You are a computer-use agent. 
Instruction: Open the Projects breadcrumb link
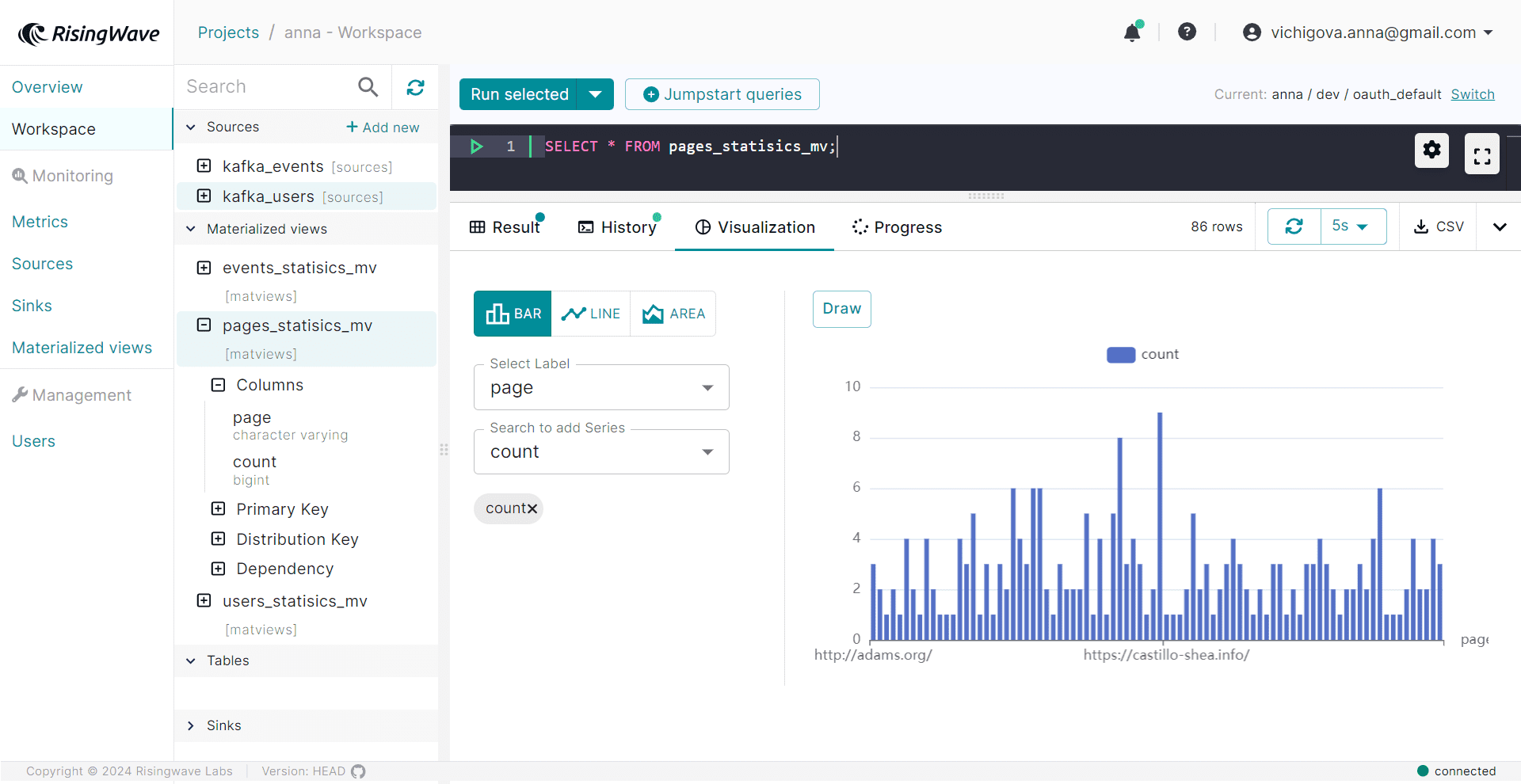(228, 32)
